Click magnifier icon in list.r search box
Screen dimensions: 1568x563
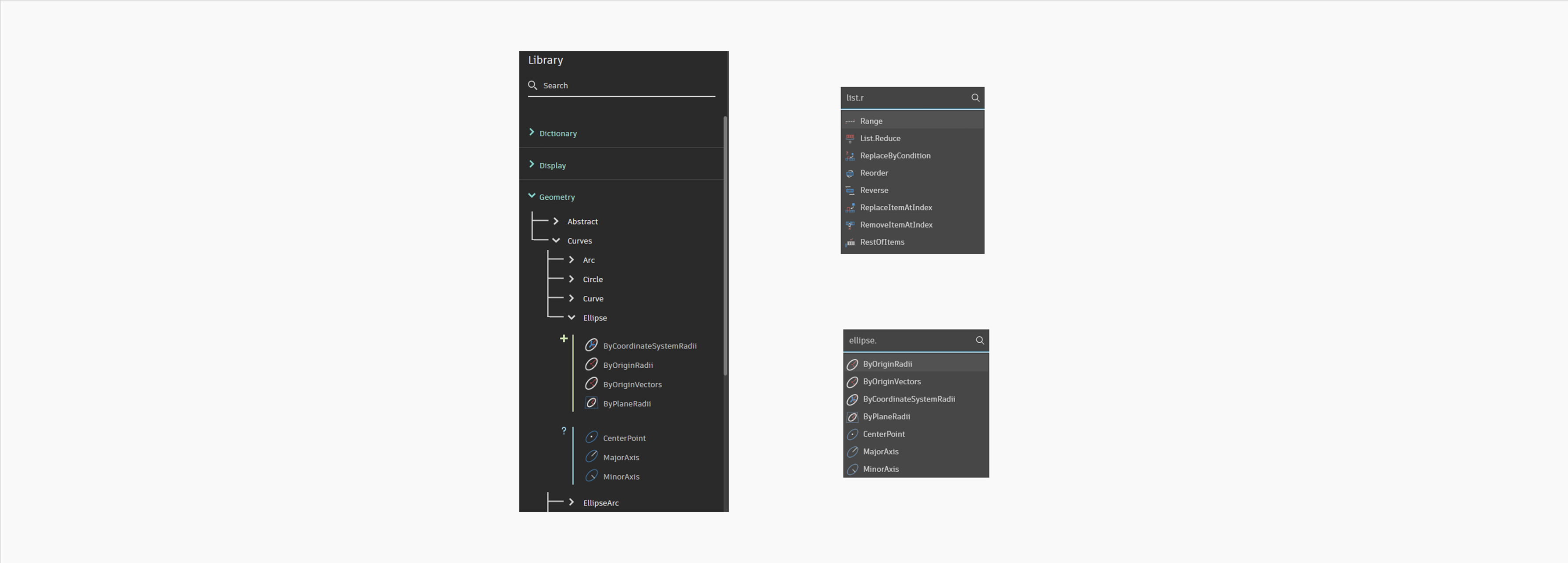click(975, 97)
